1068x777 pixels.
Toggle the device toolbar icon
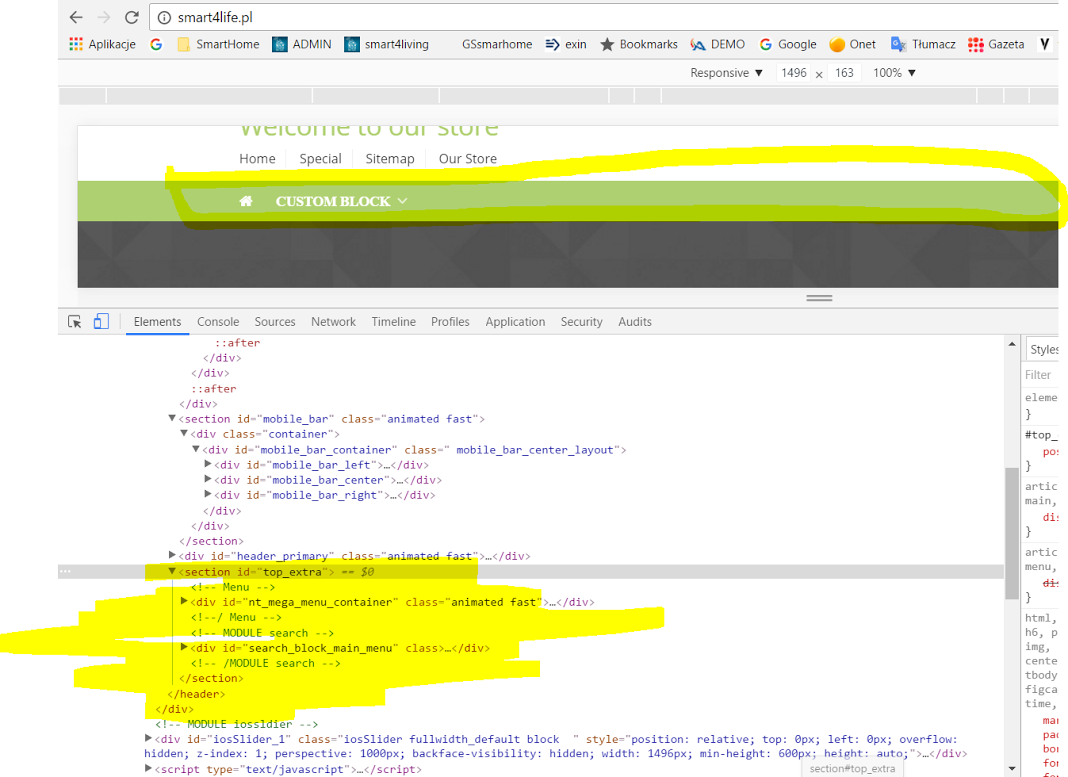click(x=101, y=322)
